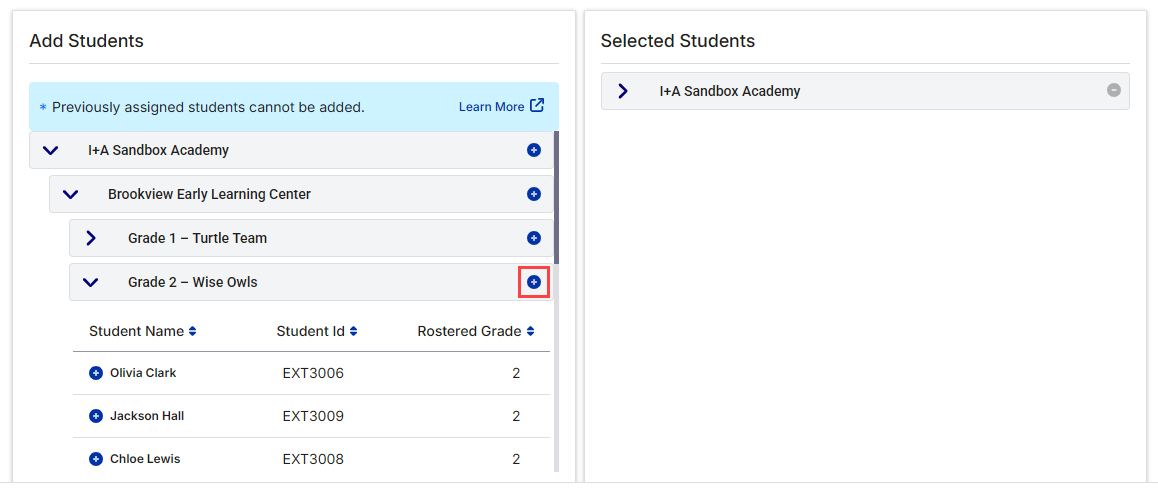The height and width of the screenshot is (490, 1158).
Task: Select the Chloe Lewis name text
Action: (x=145, y=459)
